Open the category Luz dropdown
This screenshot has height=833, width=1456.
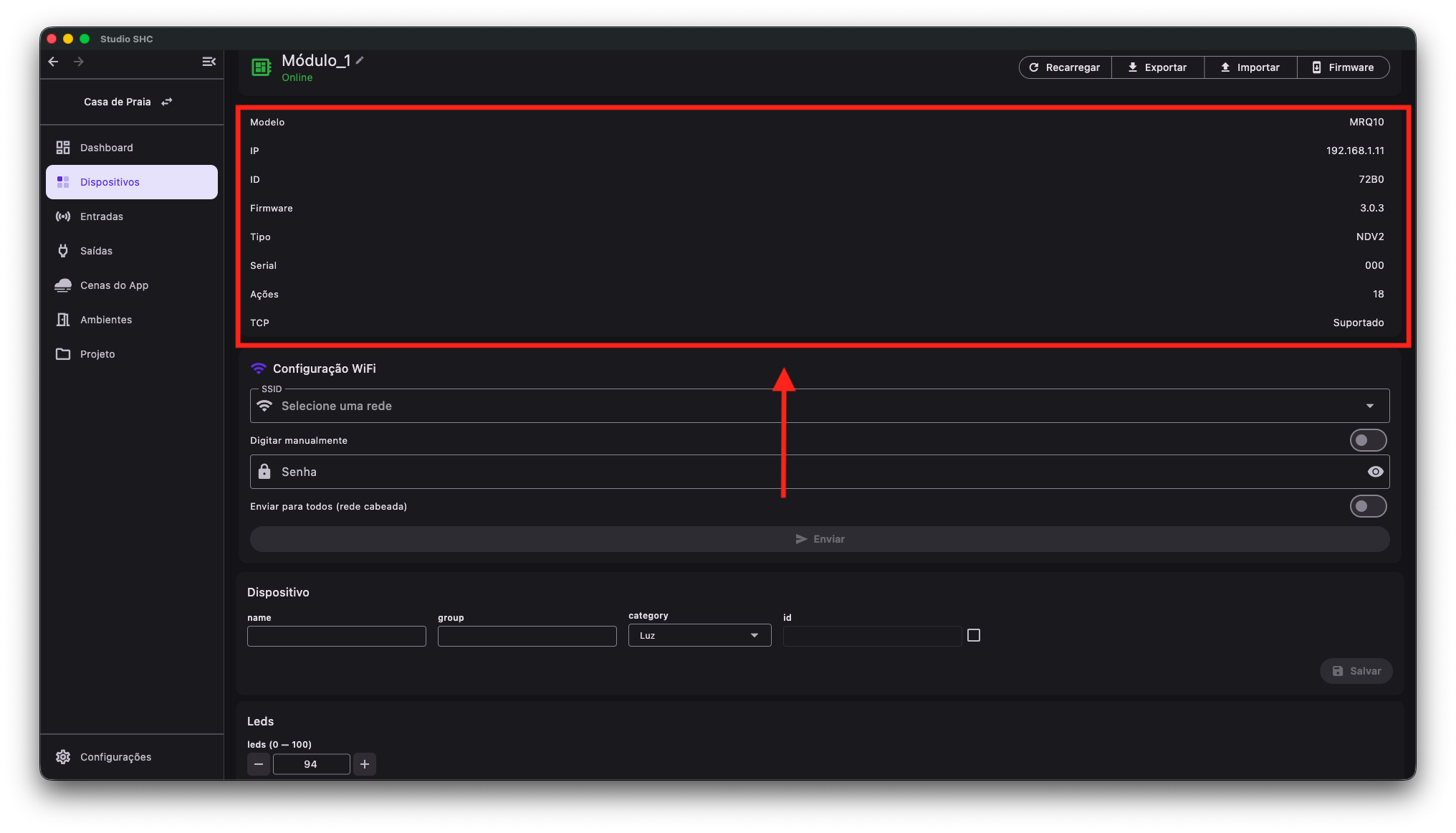point(699,635)
